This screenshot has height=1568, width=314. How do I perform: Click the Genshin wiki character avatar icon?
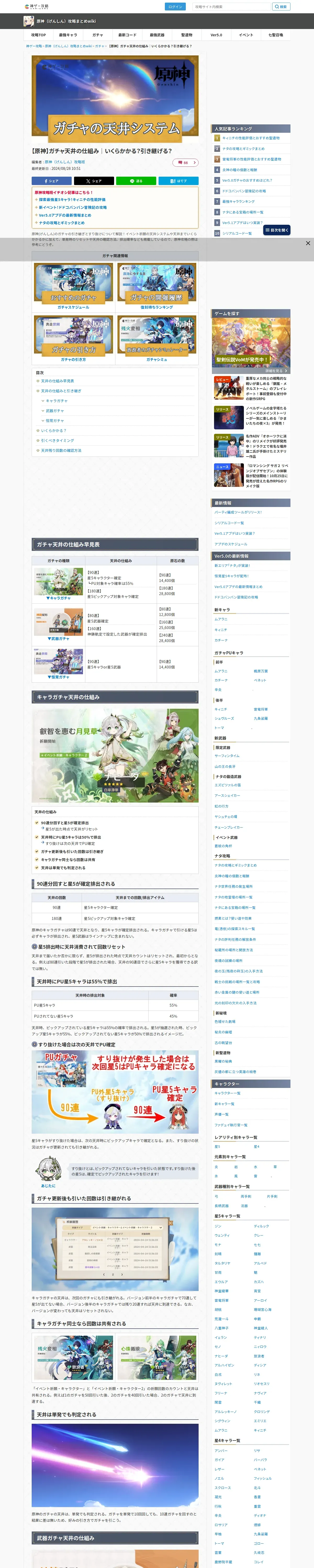(29, 21)
